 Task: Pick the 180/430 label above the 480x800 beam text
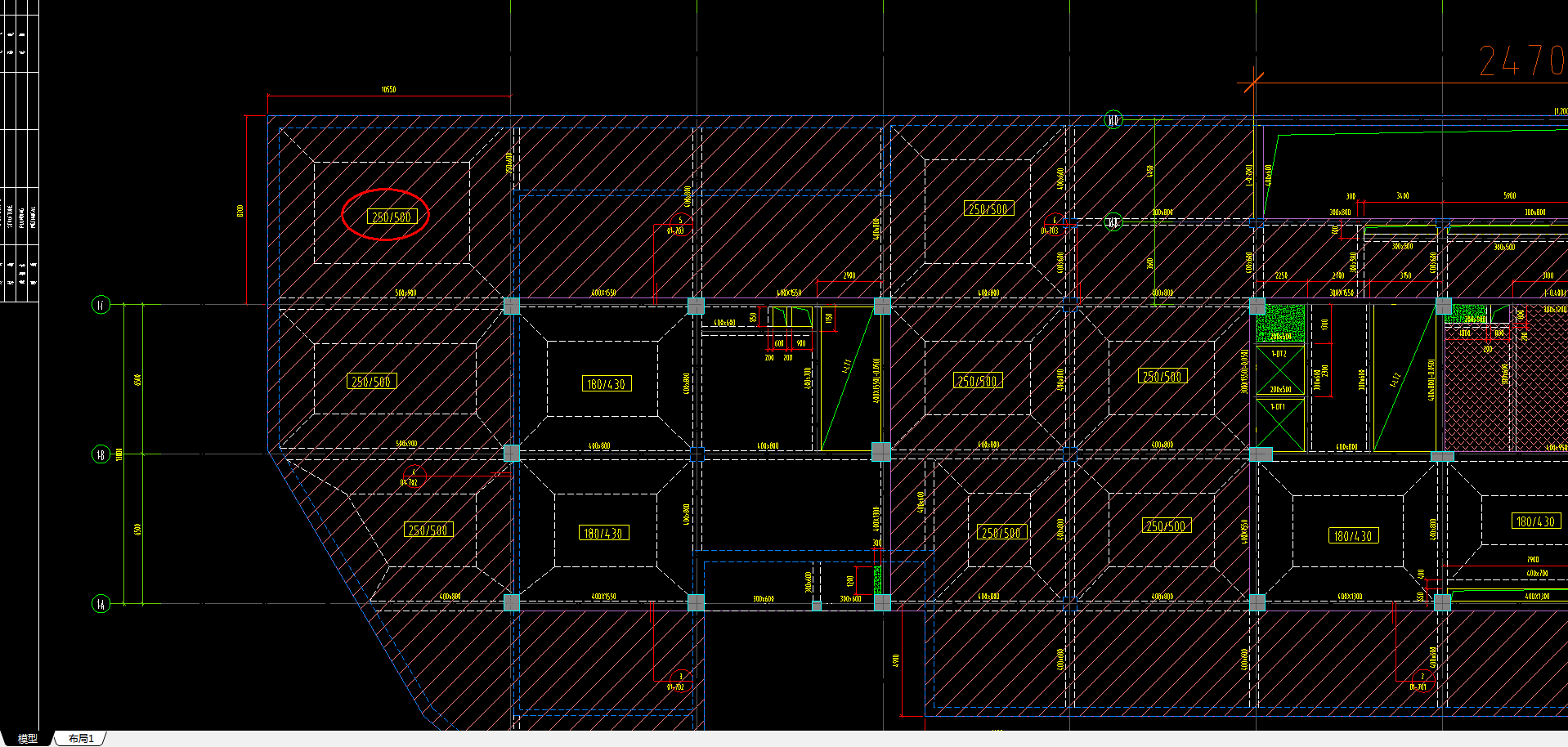(607, 383)
